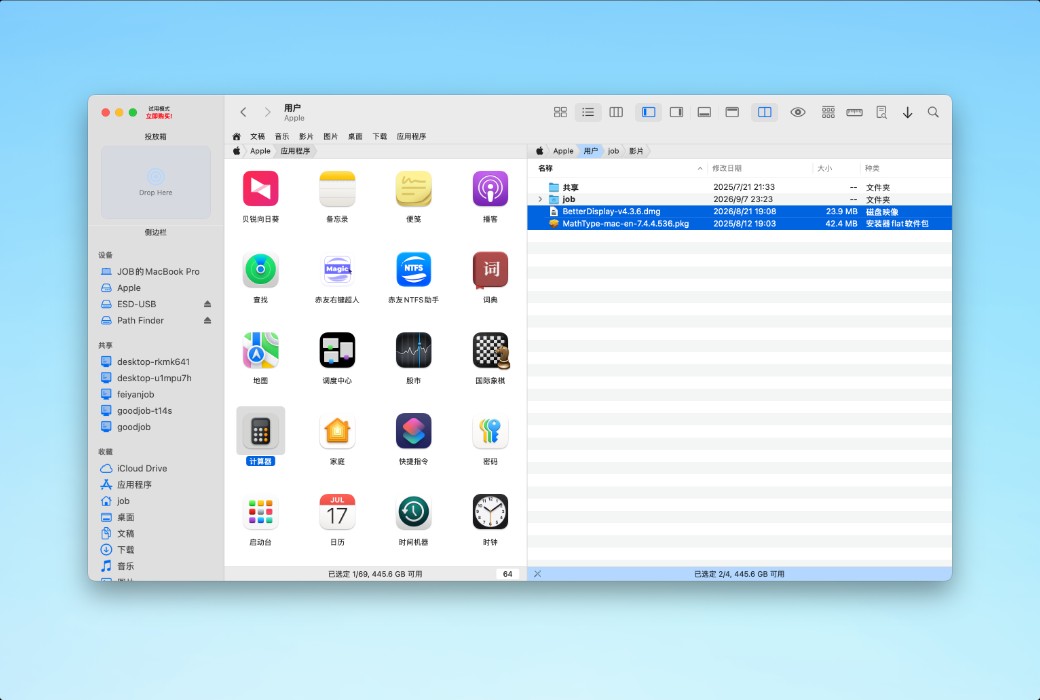Select MathType-mac-en-7.4.4.536.pkg file row

(740, 224)
